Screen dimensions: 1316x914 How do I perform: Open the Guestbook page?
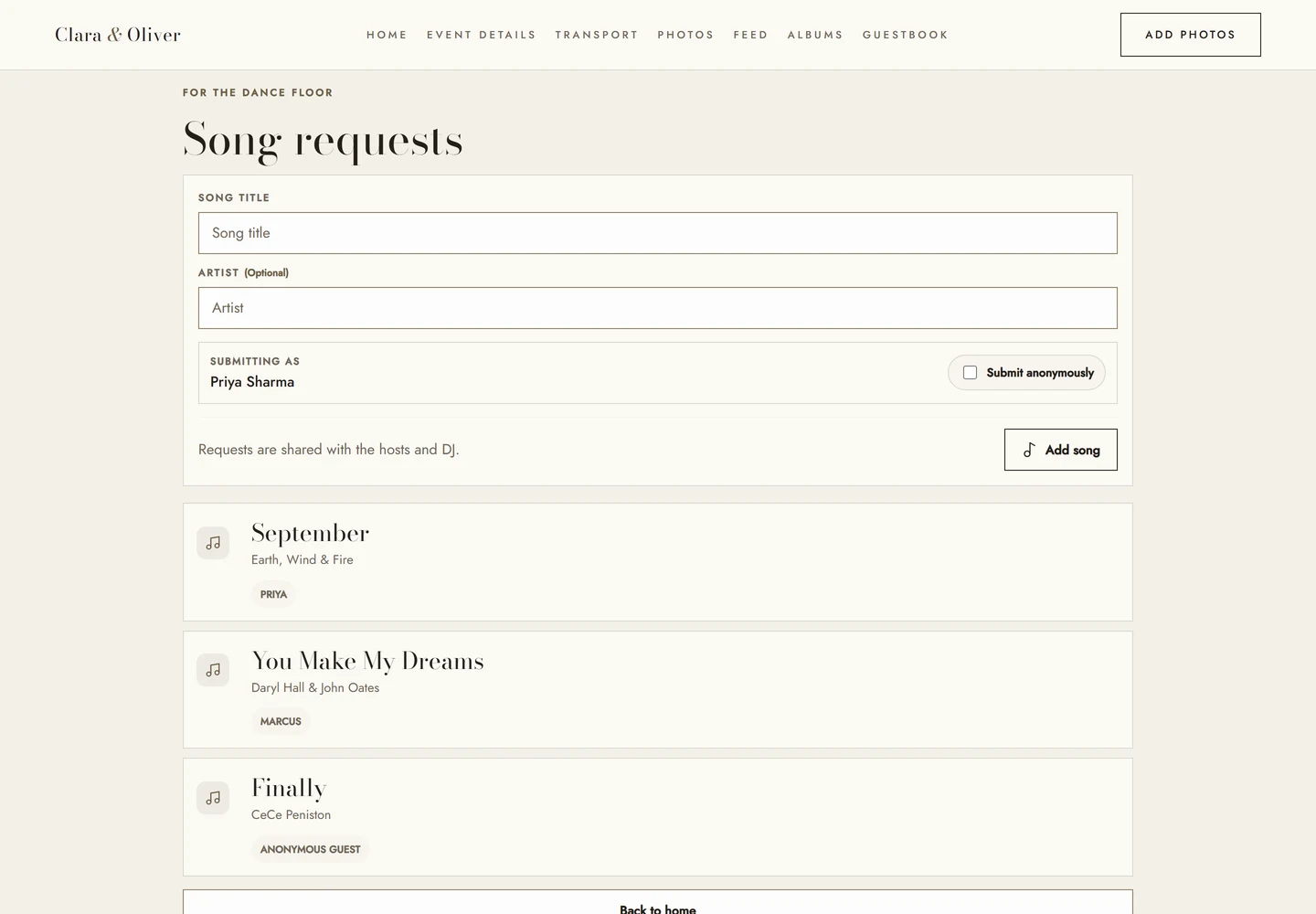coord(906,35)
